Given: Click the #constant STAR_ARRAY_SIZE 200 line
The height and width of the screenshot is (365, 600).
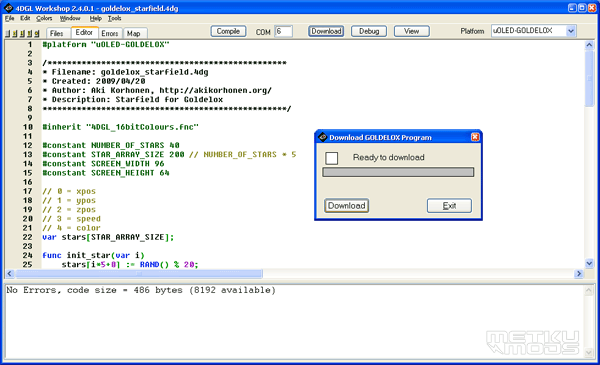Looking at the screenshot, I should coord(169,155).
